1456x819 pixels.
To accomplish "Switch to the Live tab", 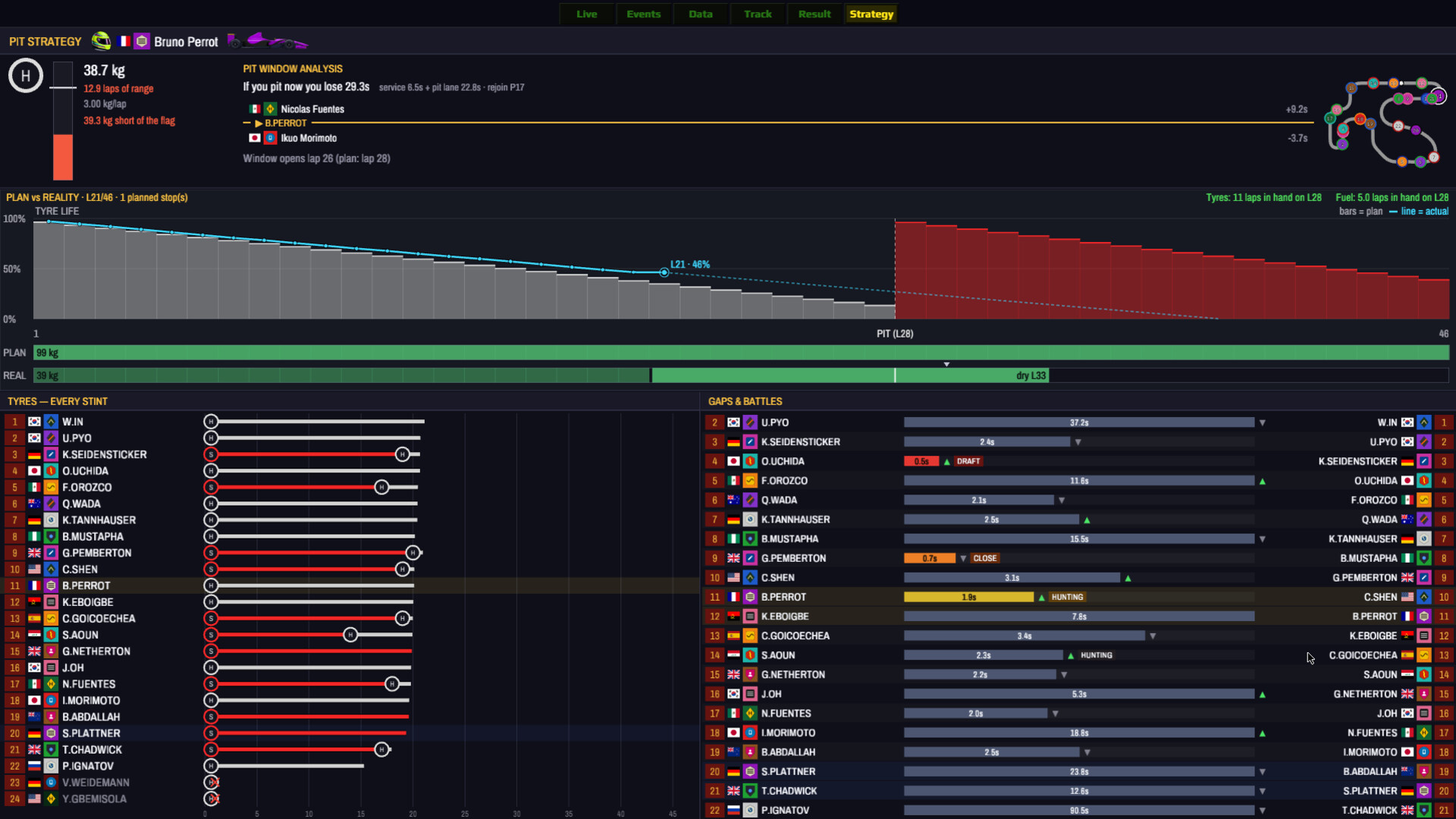I will (x=586, y=14).
